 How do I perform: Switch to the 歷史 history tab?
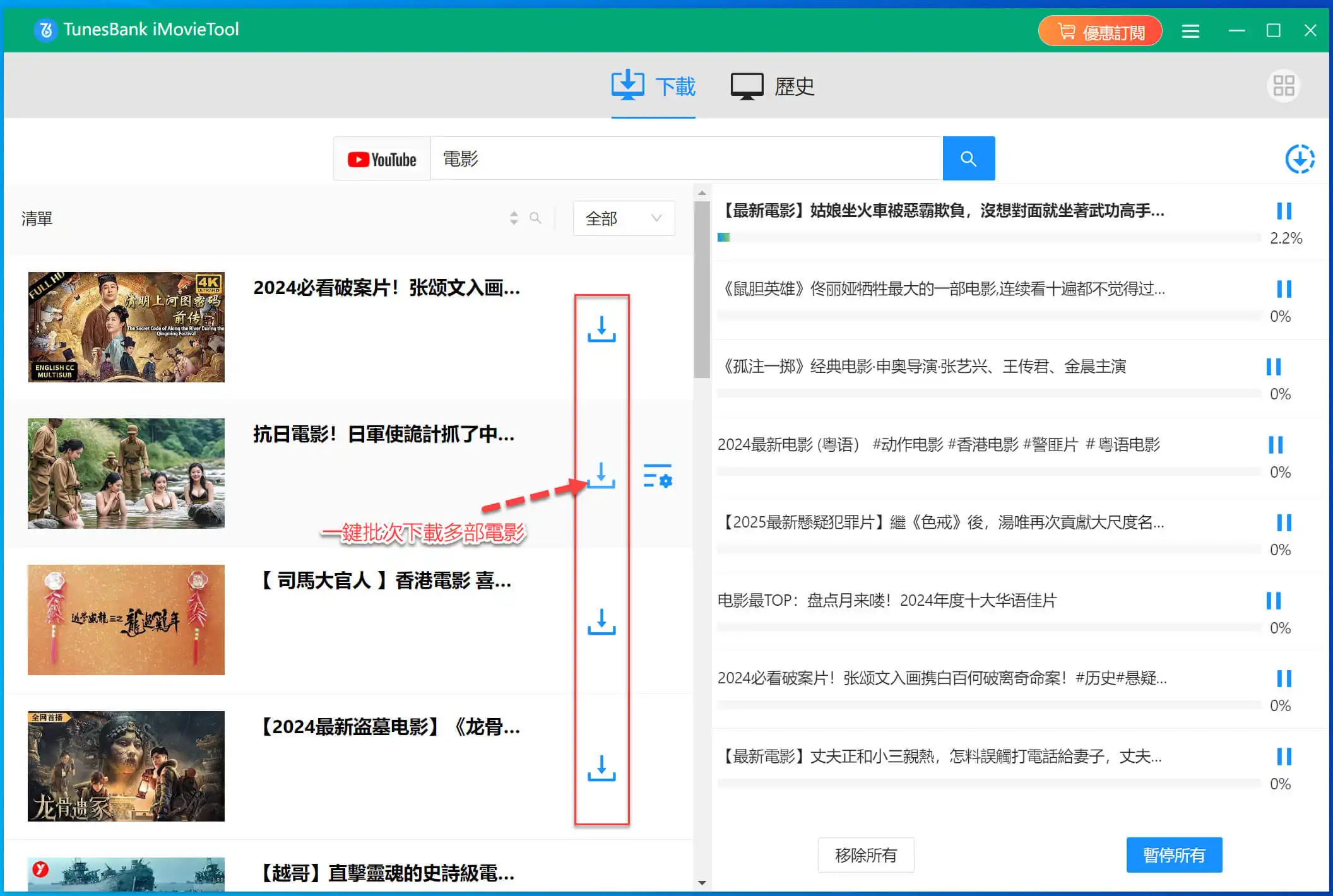773,86
